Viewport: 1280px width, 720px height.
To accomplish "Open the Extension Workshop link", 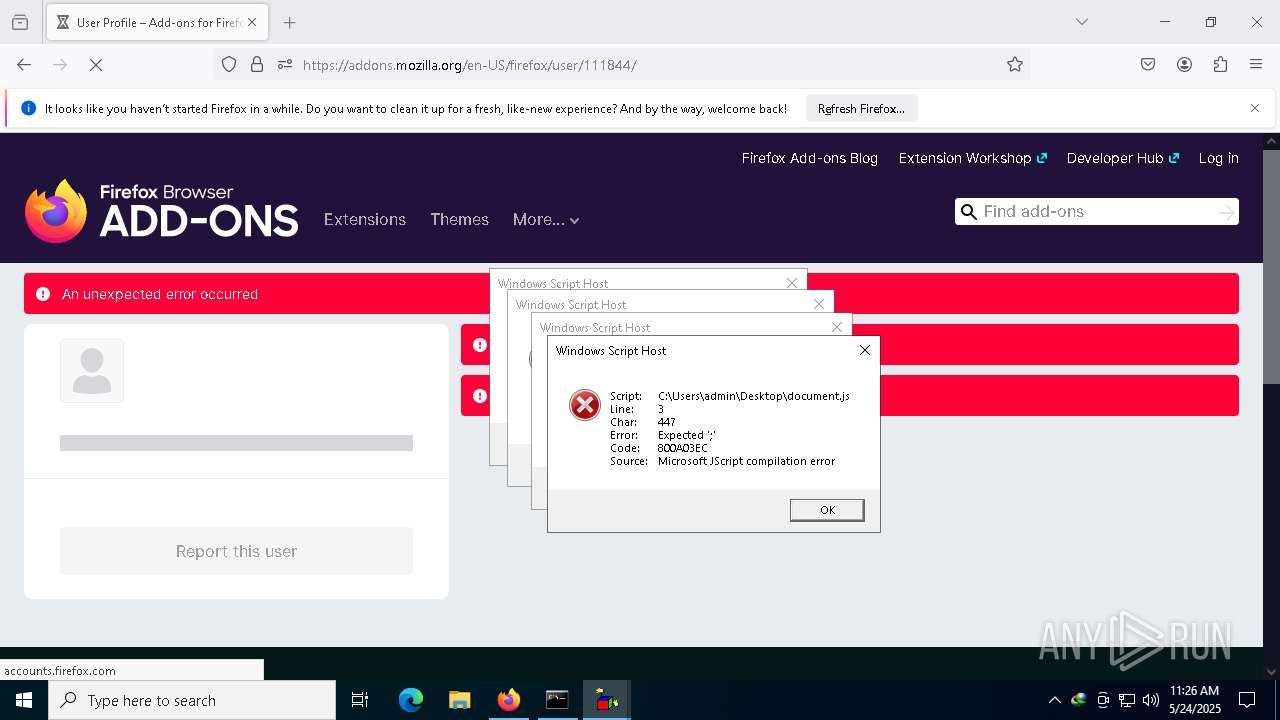I will (972, 158).
